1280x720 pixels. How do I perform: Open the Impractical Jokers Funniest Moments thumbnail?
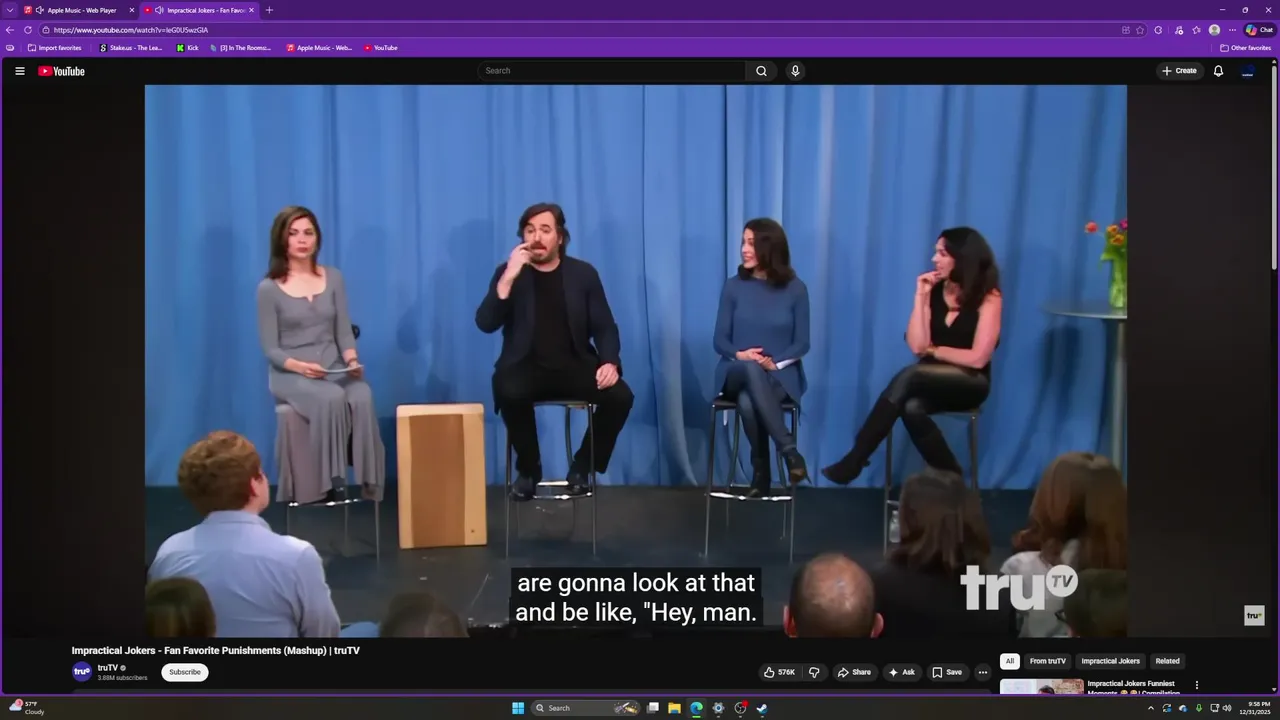pyautogui.click(x=1042, y=687)
